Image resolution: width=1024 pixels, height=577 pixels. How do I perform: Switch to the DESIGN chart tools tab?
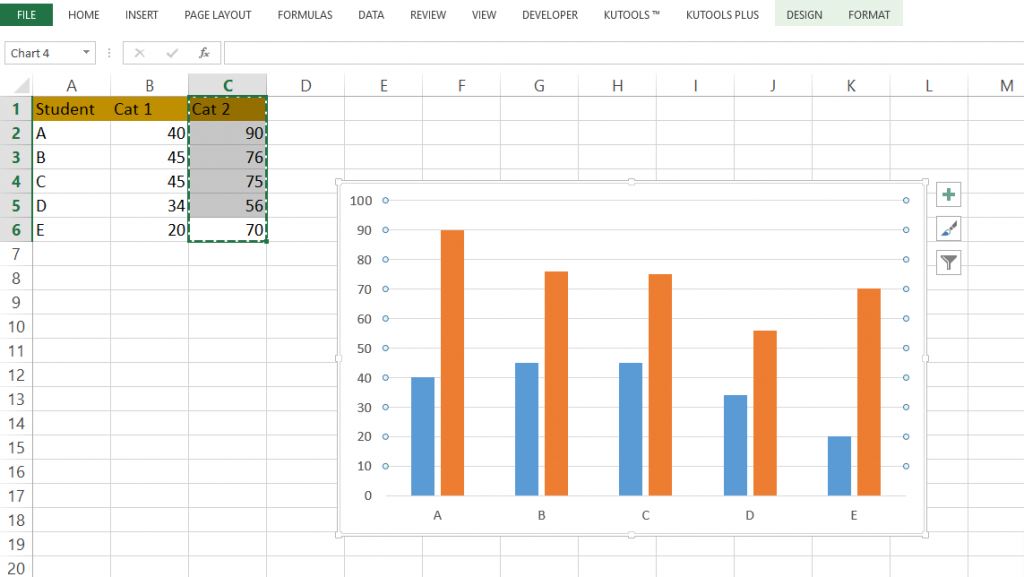804,15
